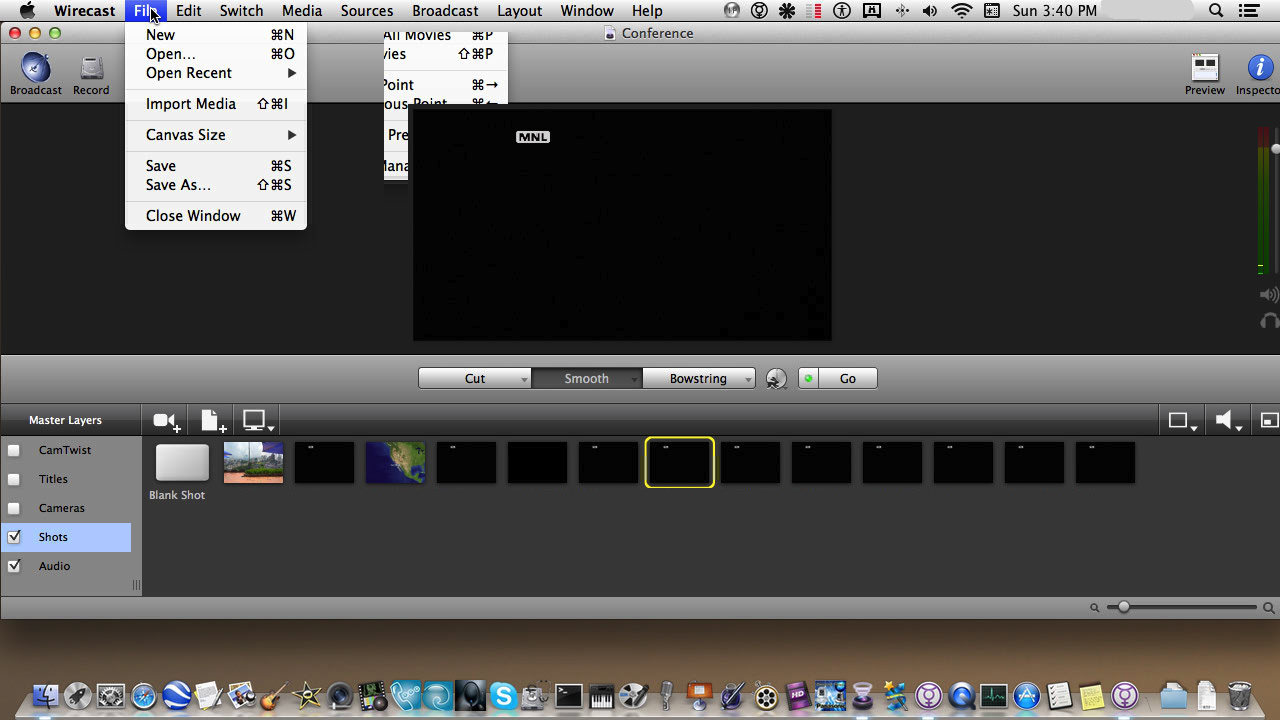This screenshot has height=720, width=1280.
Task: Add a camera shot with the camera-plus icon
Action: click(166, 421)
